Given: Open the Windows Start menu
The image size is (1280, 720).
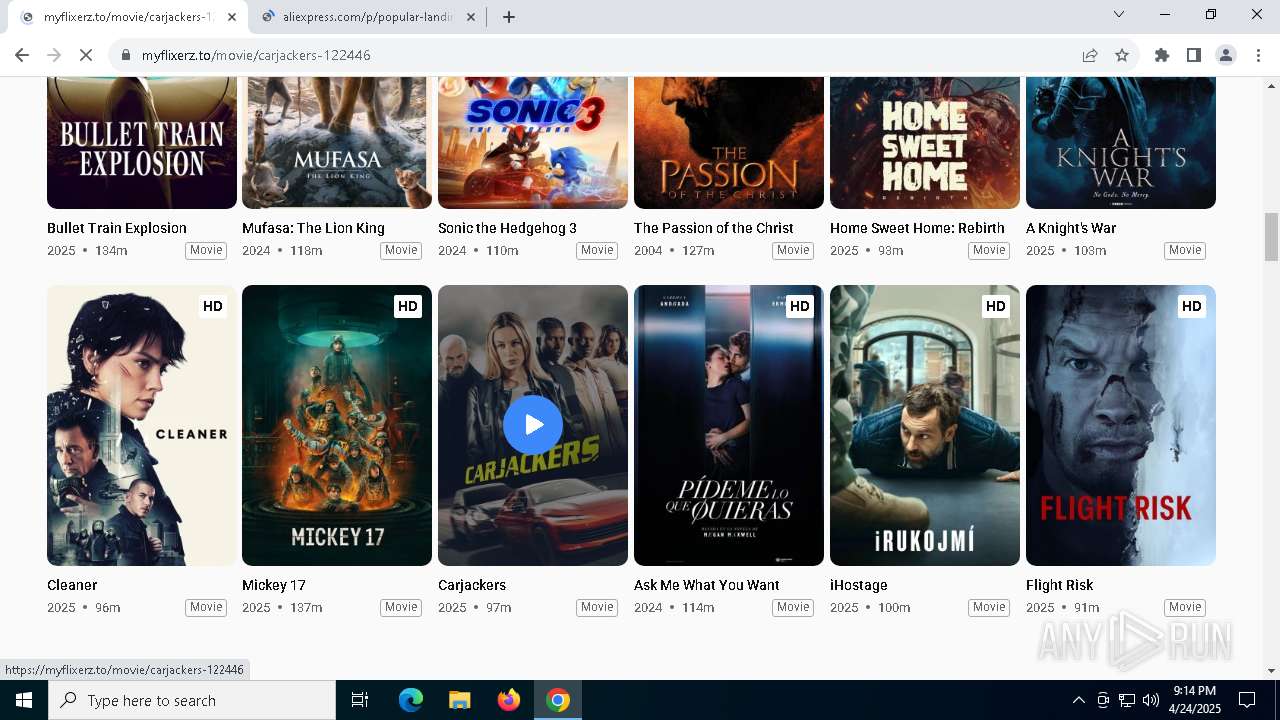Looking at the screenshot, I should 23,700.
